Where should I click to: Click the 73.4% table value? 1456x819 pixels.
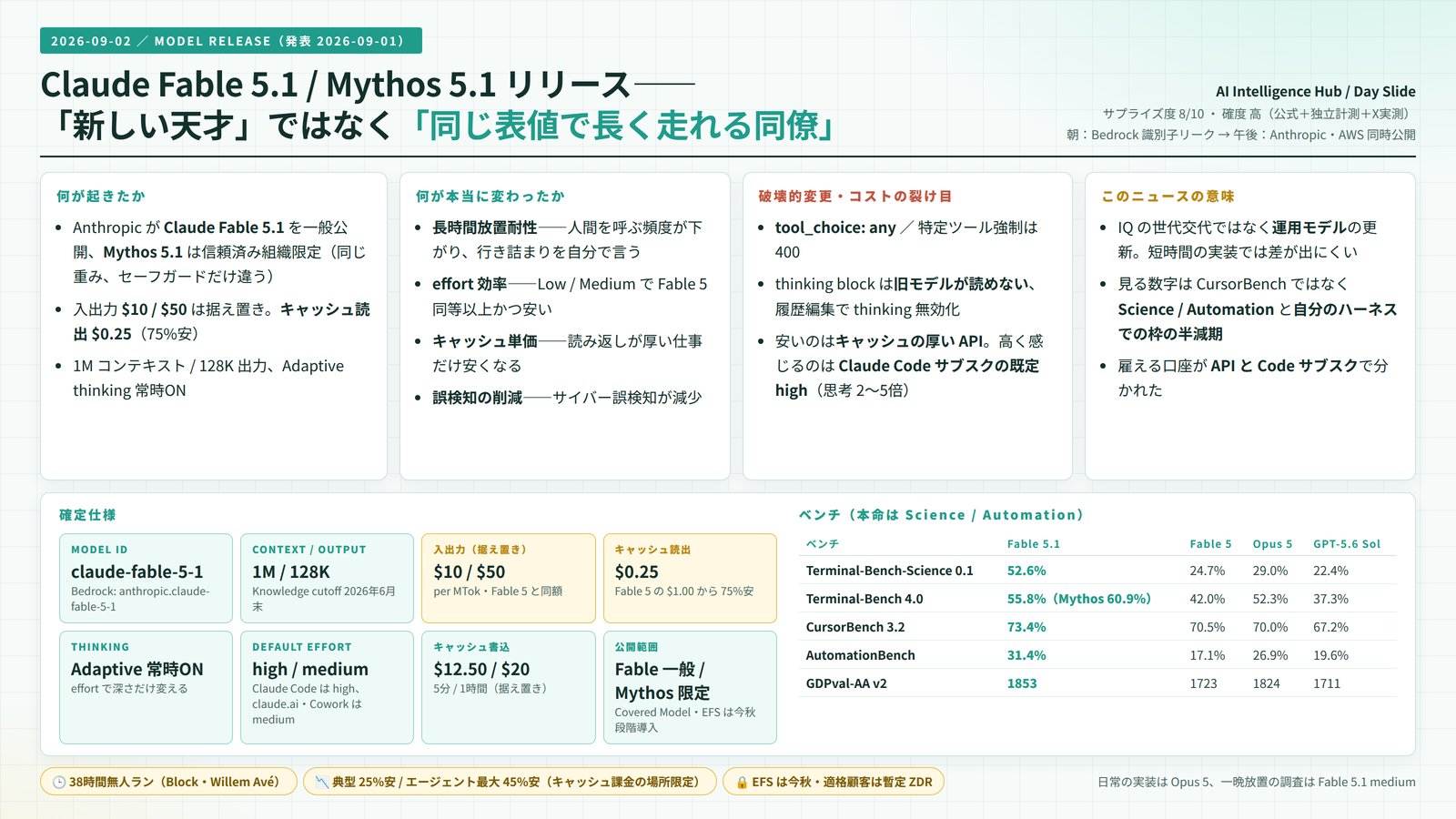[x=1026, y=627]
